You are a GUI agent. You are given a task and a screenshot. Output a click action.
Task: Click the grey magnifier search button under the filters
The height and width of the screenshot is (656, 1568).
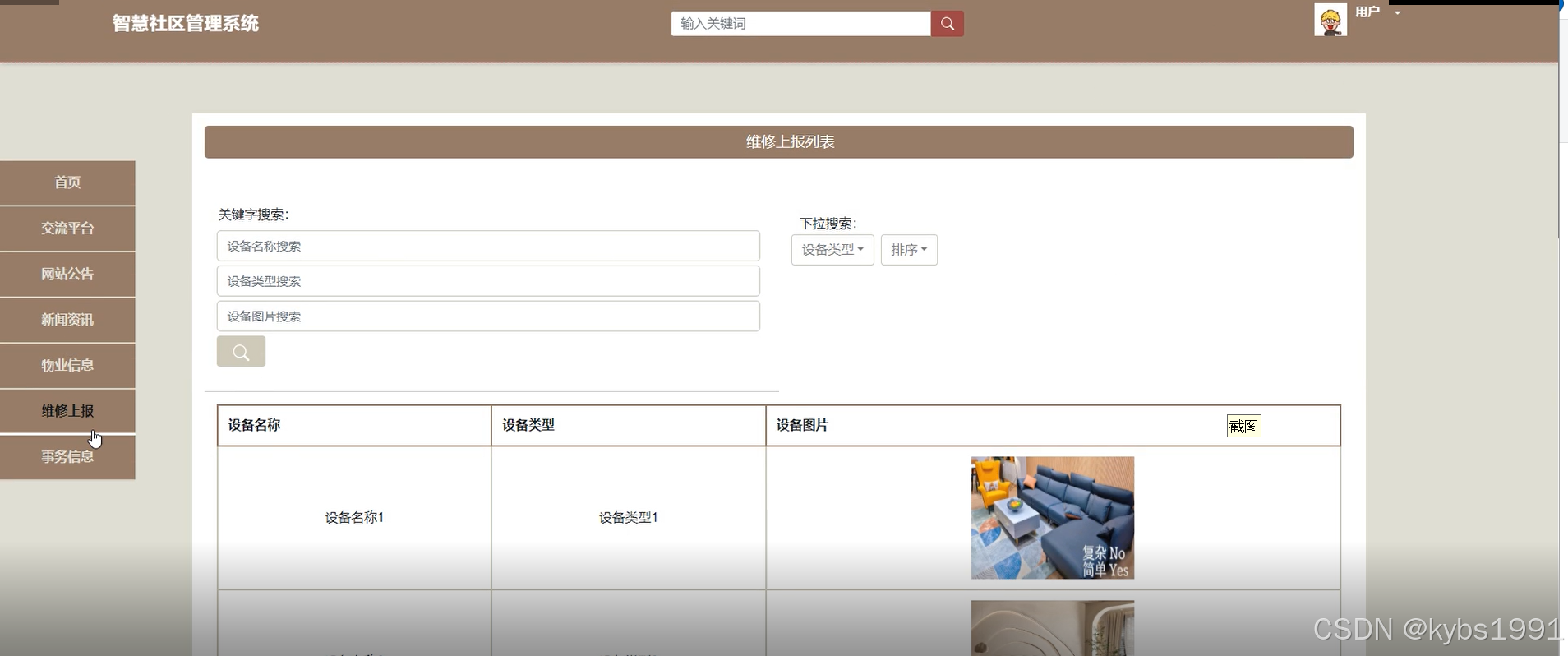coord(241,352)
